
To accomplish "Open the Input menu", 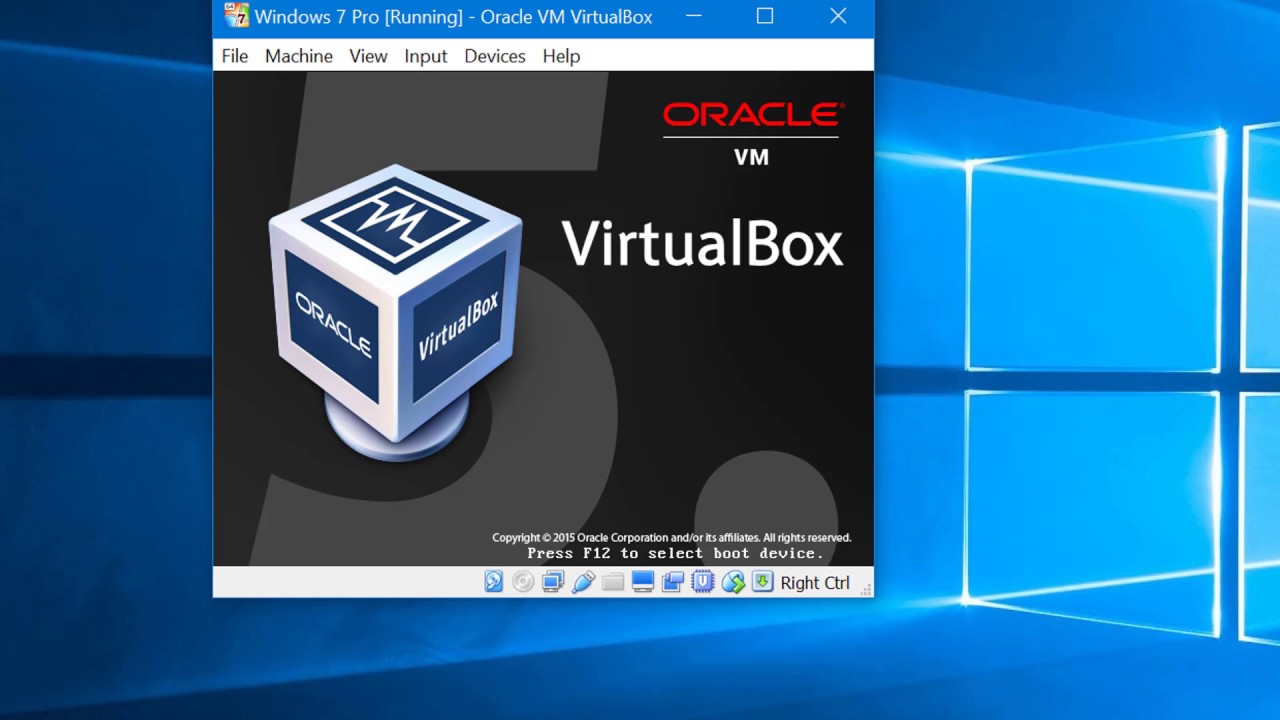I will (426, 56).
